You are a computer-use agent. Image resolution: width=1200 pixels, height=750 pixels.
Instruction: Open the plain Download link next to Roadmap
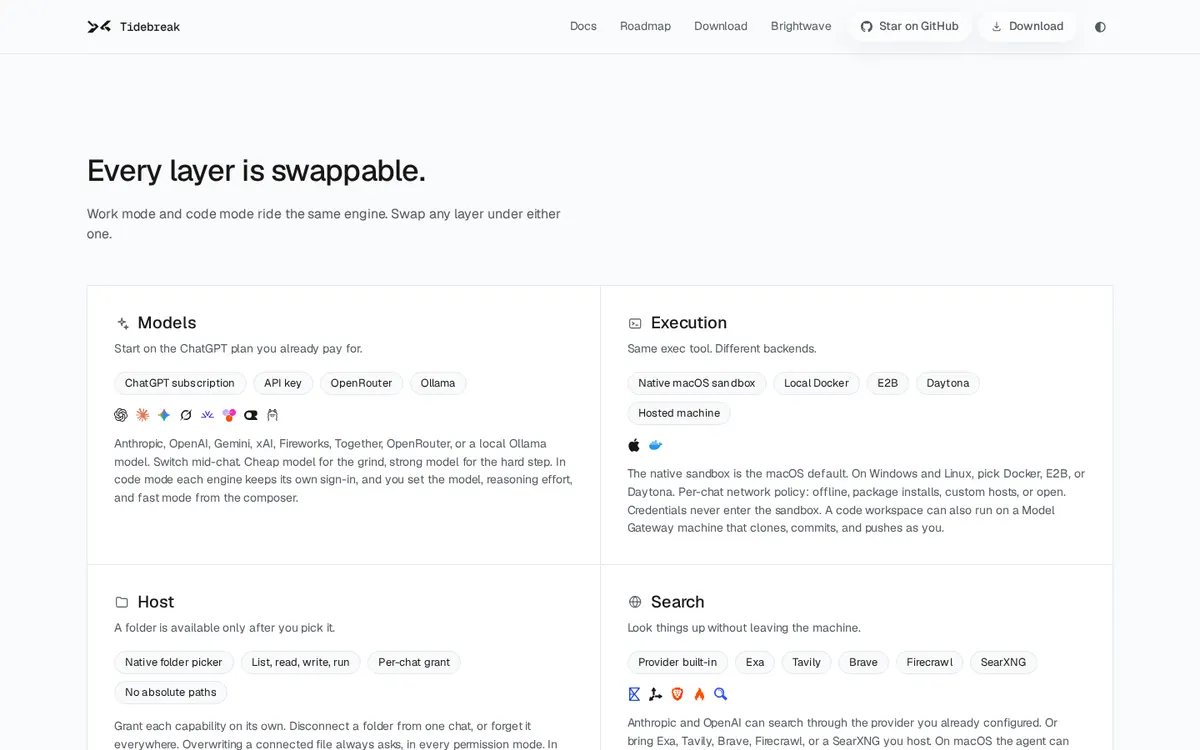721,27
